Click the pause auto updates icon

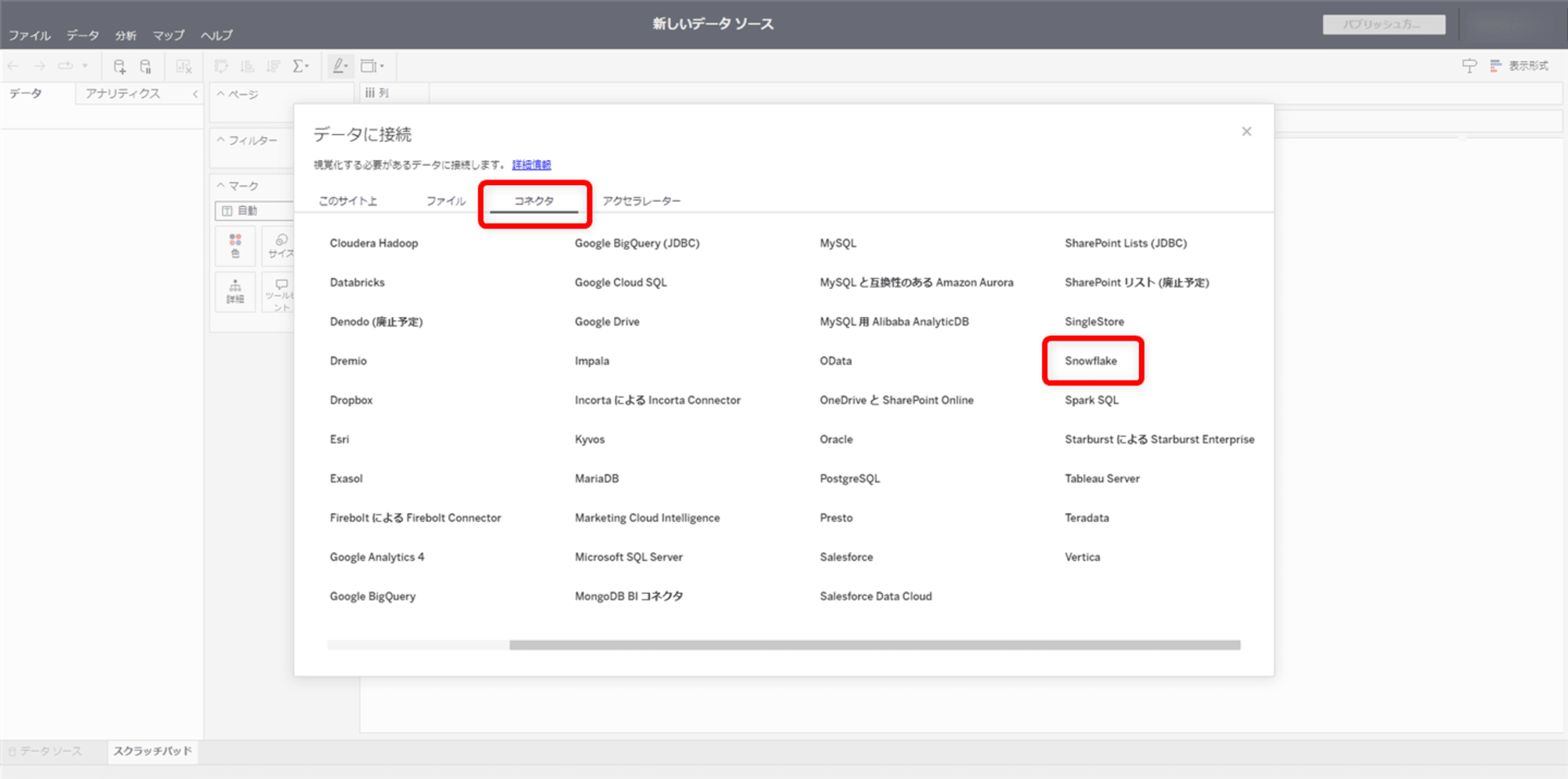(146, 67)
